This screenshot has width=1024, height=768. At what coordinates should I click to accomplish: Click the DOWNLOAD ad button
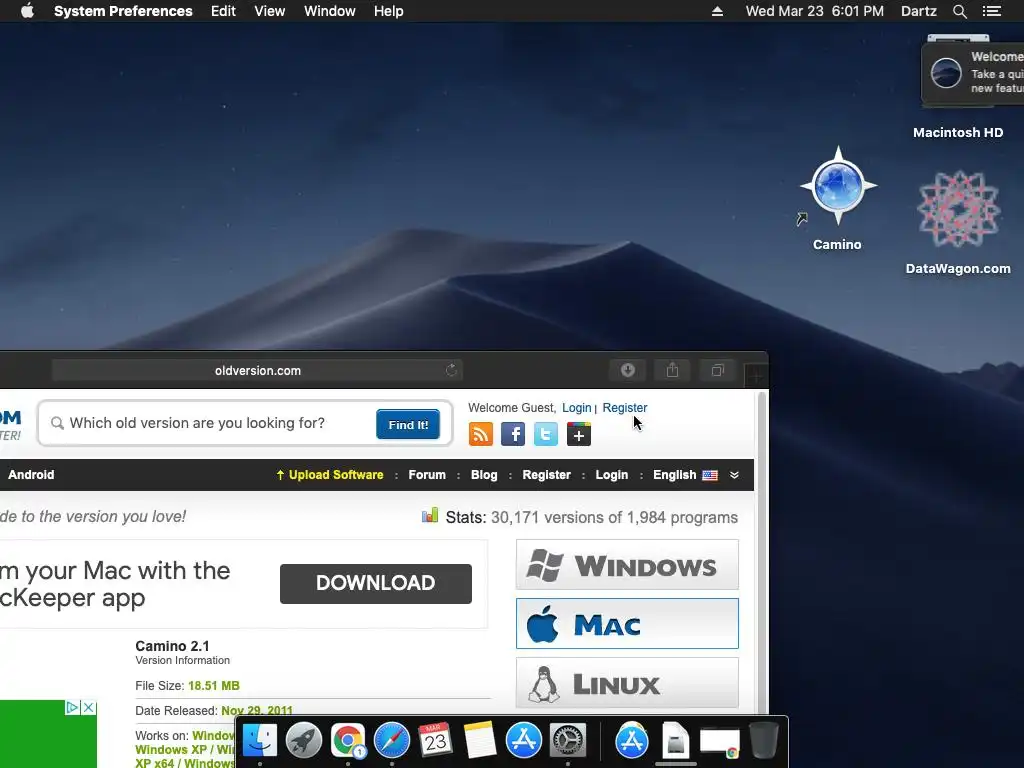376,583
